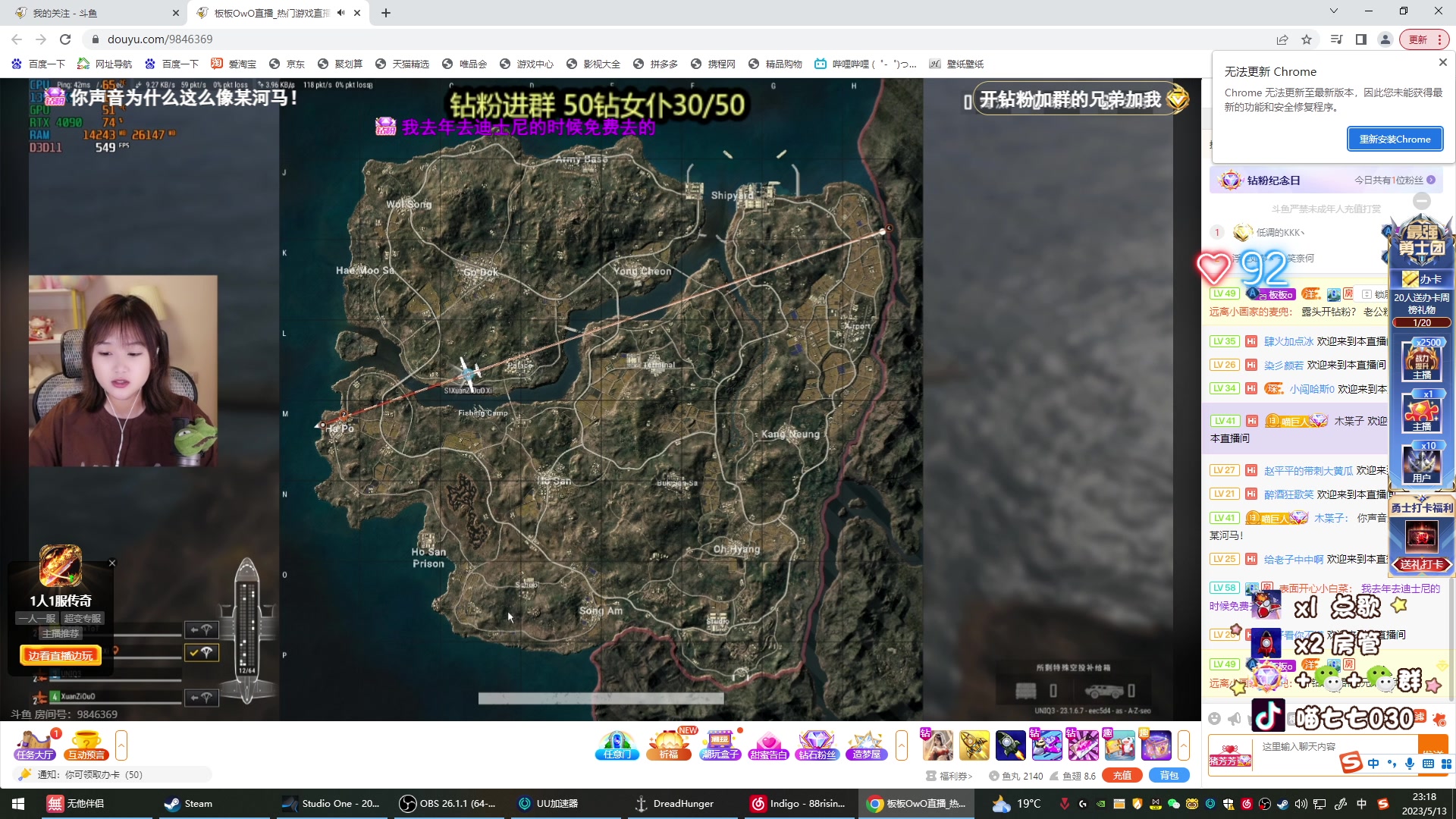Image resolution: width=1456 pixels, height=819 pixels.
Task: Click the video player progress bar
Action: 601,698
